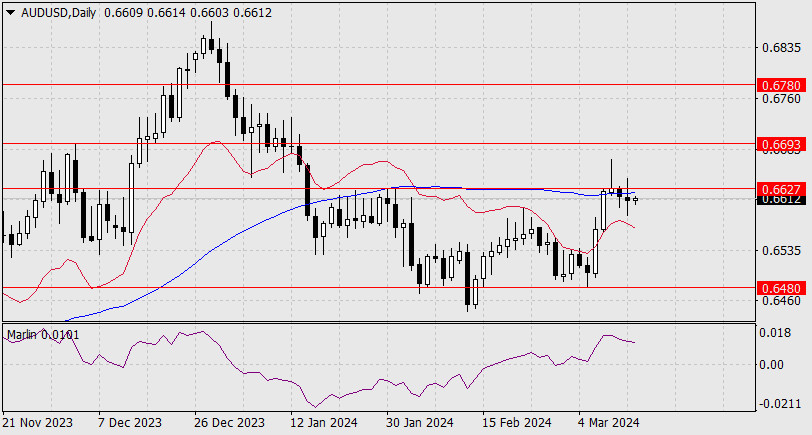This screenshot has height=435, width=812.
Task: Select the horizontal red line at 0.6780
Action: 379,84
